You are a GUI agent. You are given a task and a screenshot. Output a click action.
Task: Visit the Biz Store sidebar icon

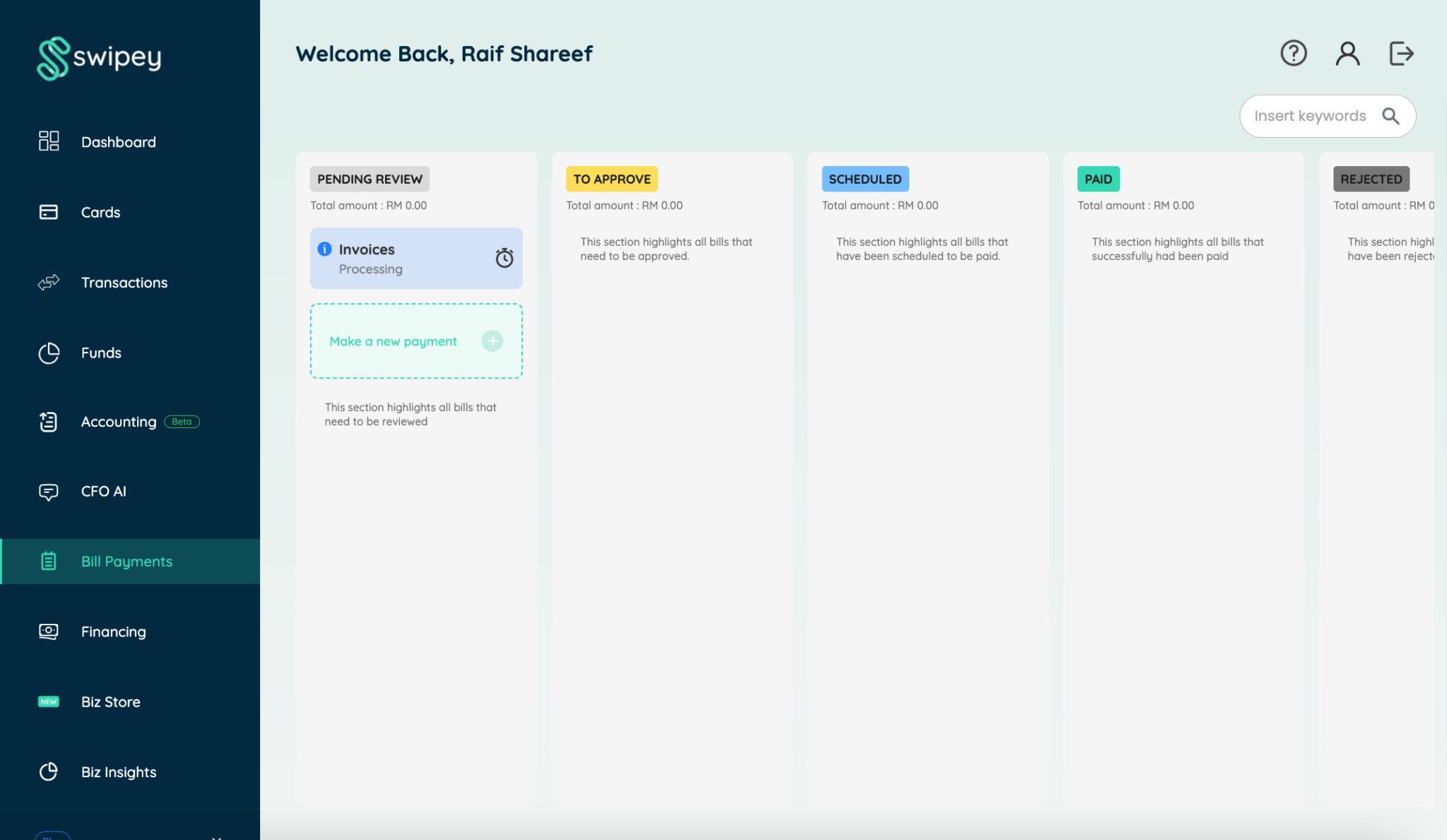[x=48, y=702]
